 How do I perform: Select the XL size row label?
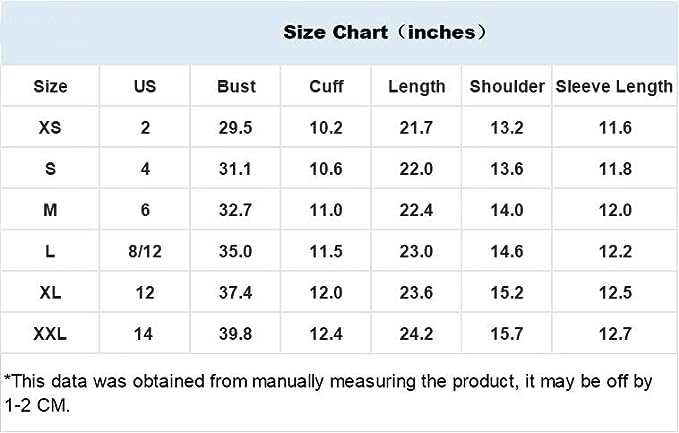(50, 292)
